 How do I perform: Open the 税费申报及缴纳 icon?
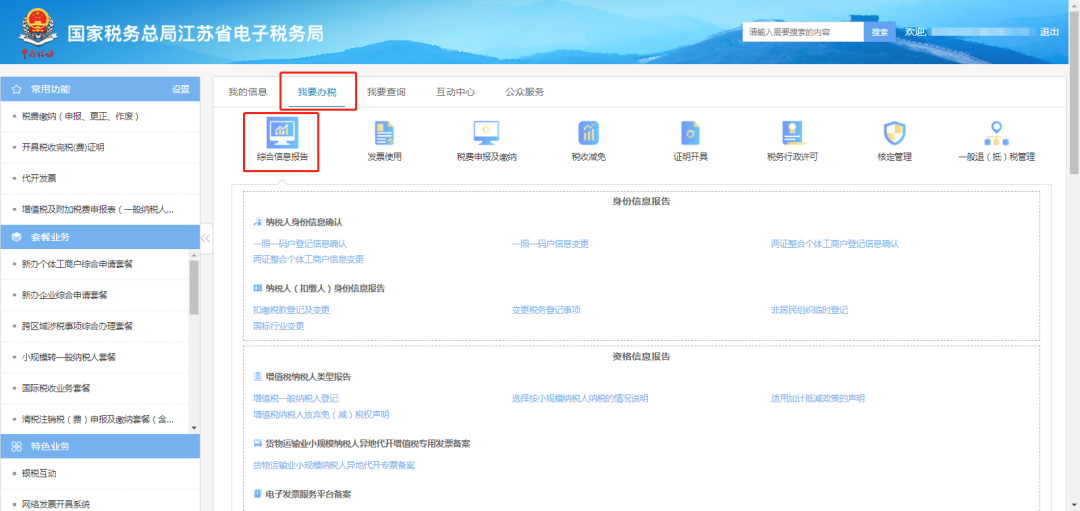coord(486,132)
